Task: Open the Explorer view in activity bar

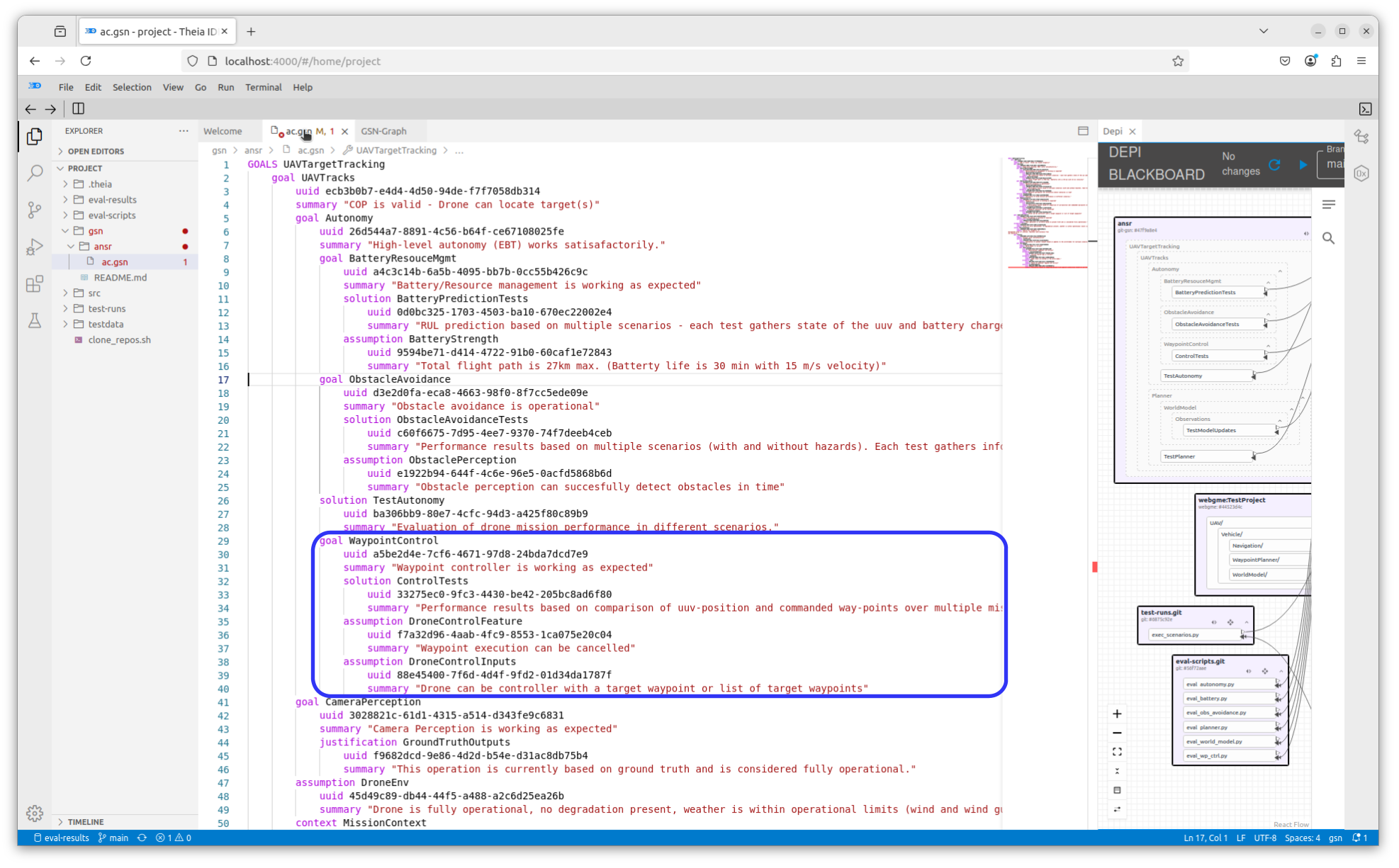Action: (34, 136)
